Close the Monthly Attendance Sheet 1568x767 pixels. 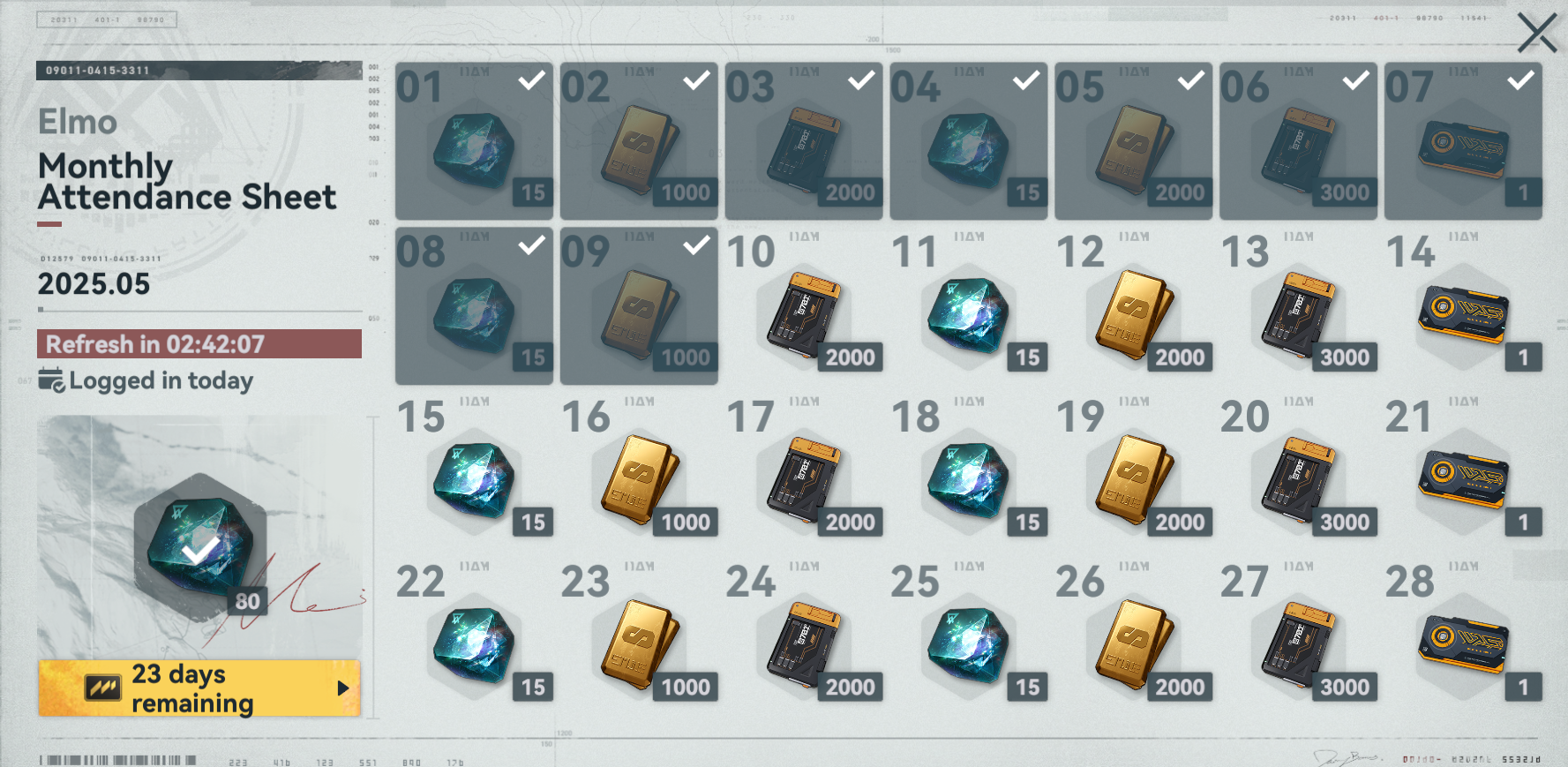pos(1537,34)
